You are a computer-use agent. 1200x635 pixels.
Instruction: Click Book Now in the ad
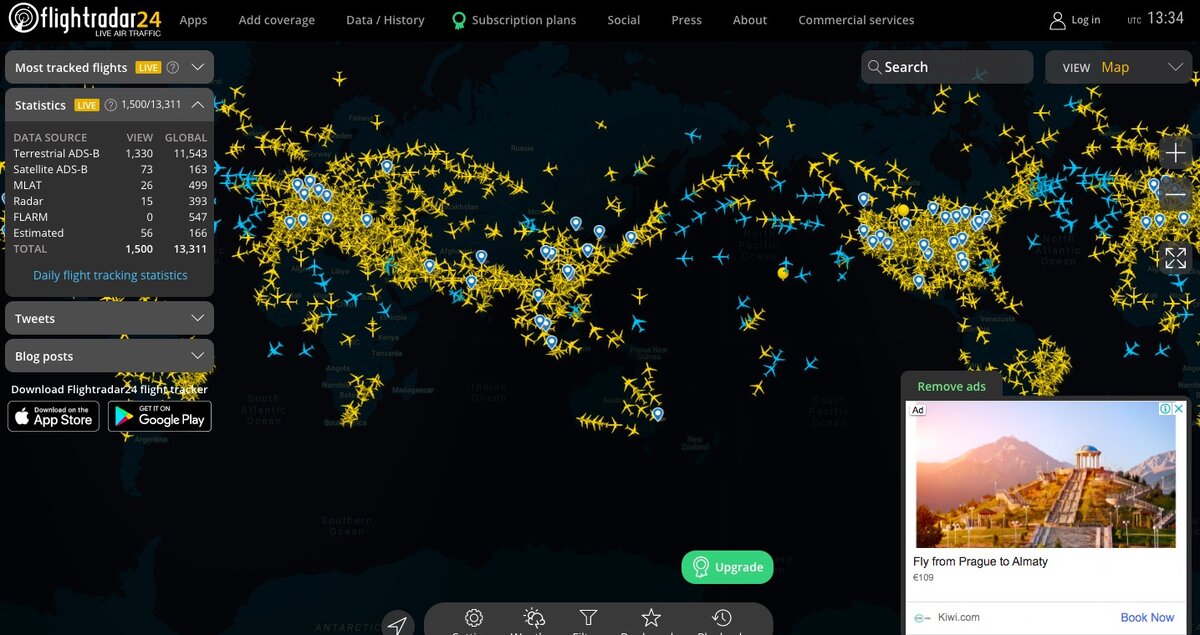pos(1147,618)
